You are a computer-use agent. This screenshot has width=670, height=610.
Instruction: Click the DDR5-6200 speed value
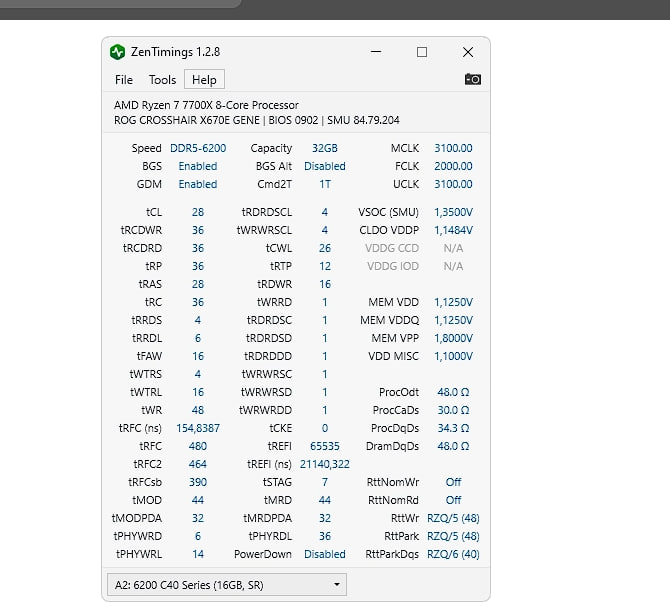click(x=198, y=148)
